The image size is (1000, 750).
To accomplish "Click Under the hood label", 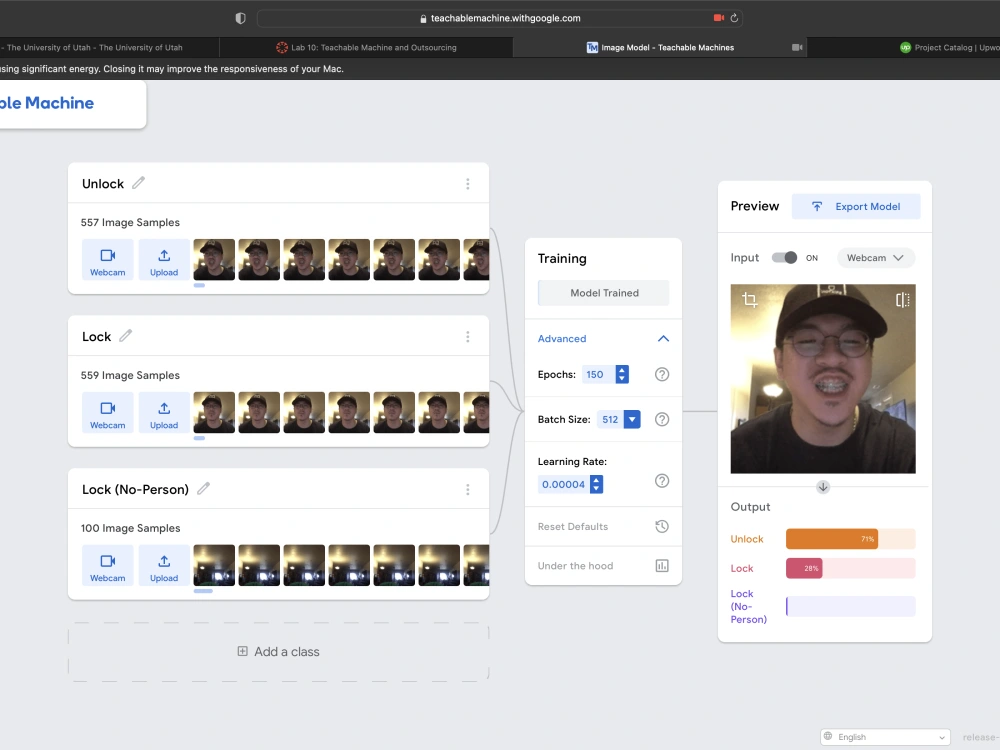I will click(x=575, y=566).
